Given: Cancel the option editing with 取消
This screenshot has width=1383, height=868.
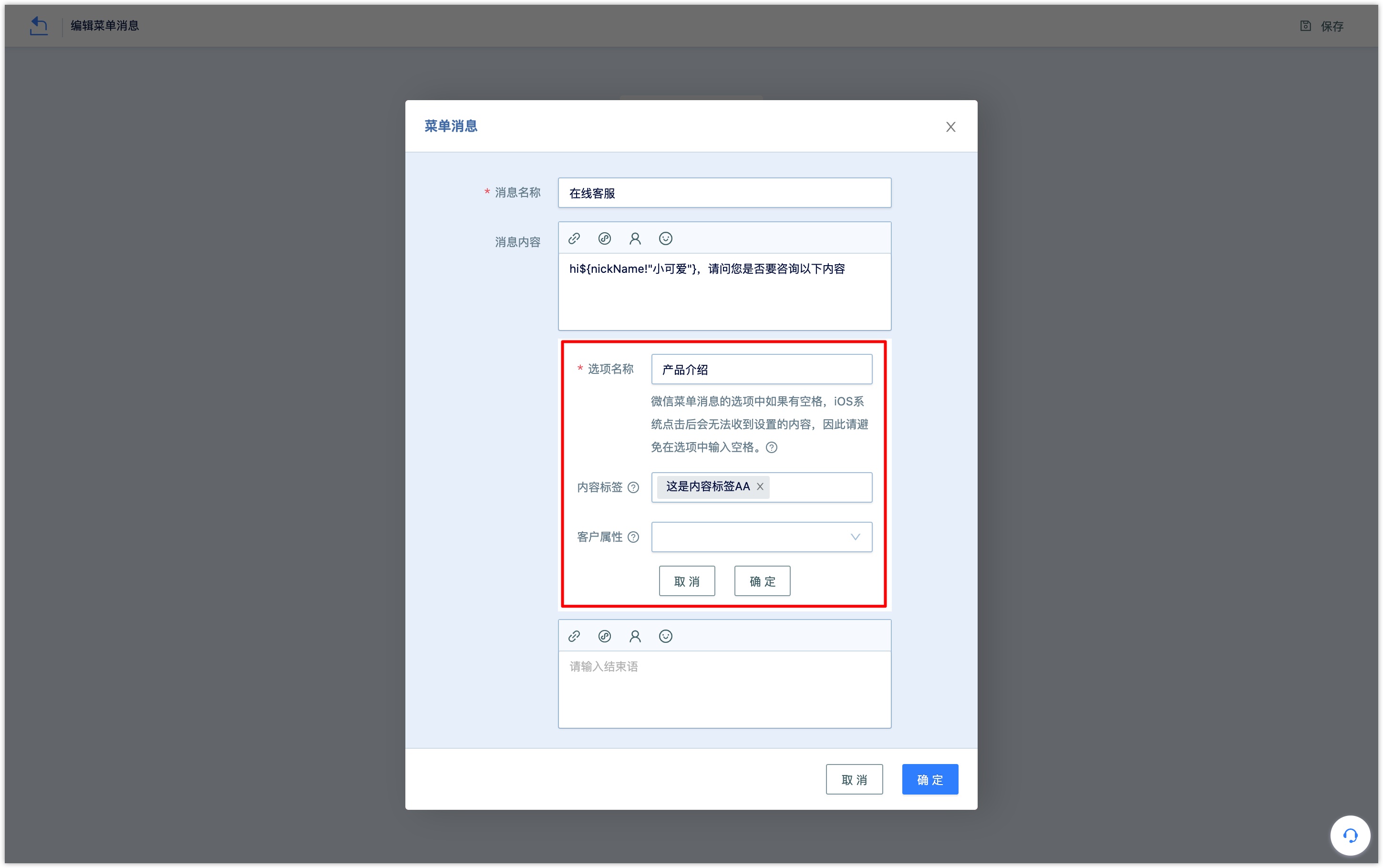Looking at the screenshot, I should (686, 581).
